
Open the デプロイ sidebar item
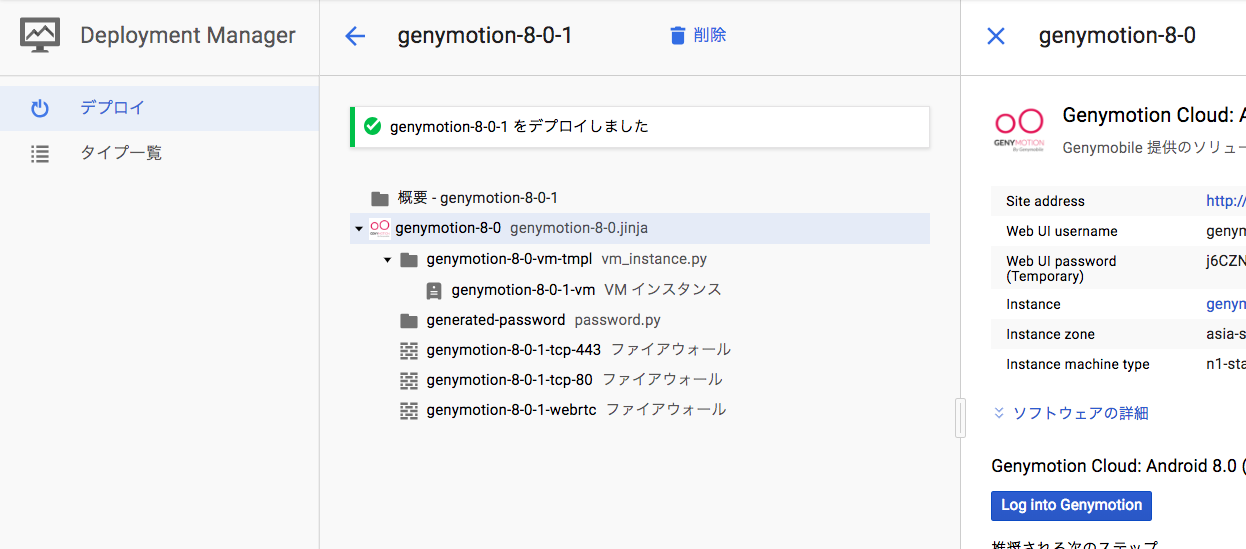tap(159, 108)
